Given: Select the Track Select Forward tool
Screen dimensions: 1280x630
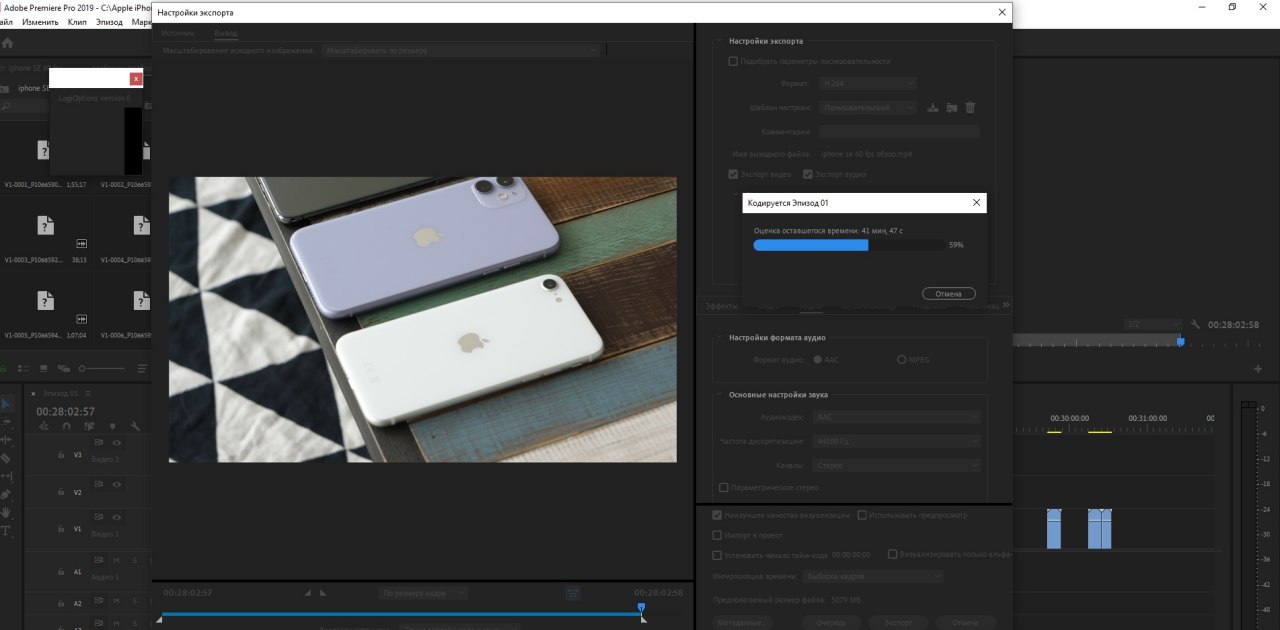Looking at the screenshot, I should pyautogui.click(x=6, y=422).
